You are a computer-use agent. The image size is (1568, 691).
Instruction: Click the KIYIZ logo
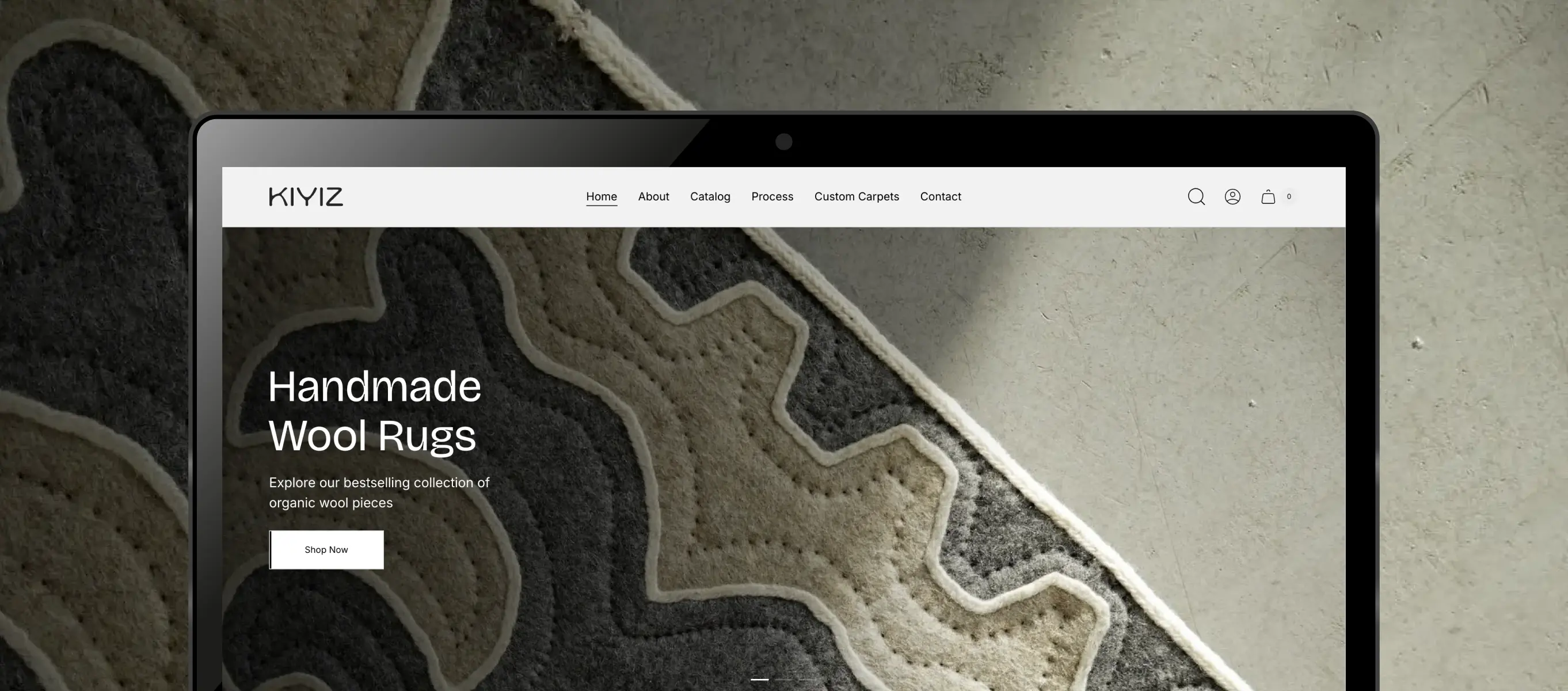306,196
